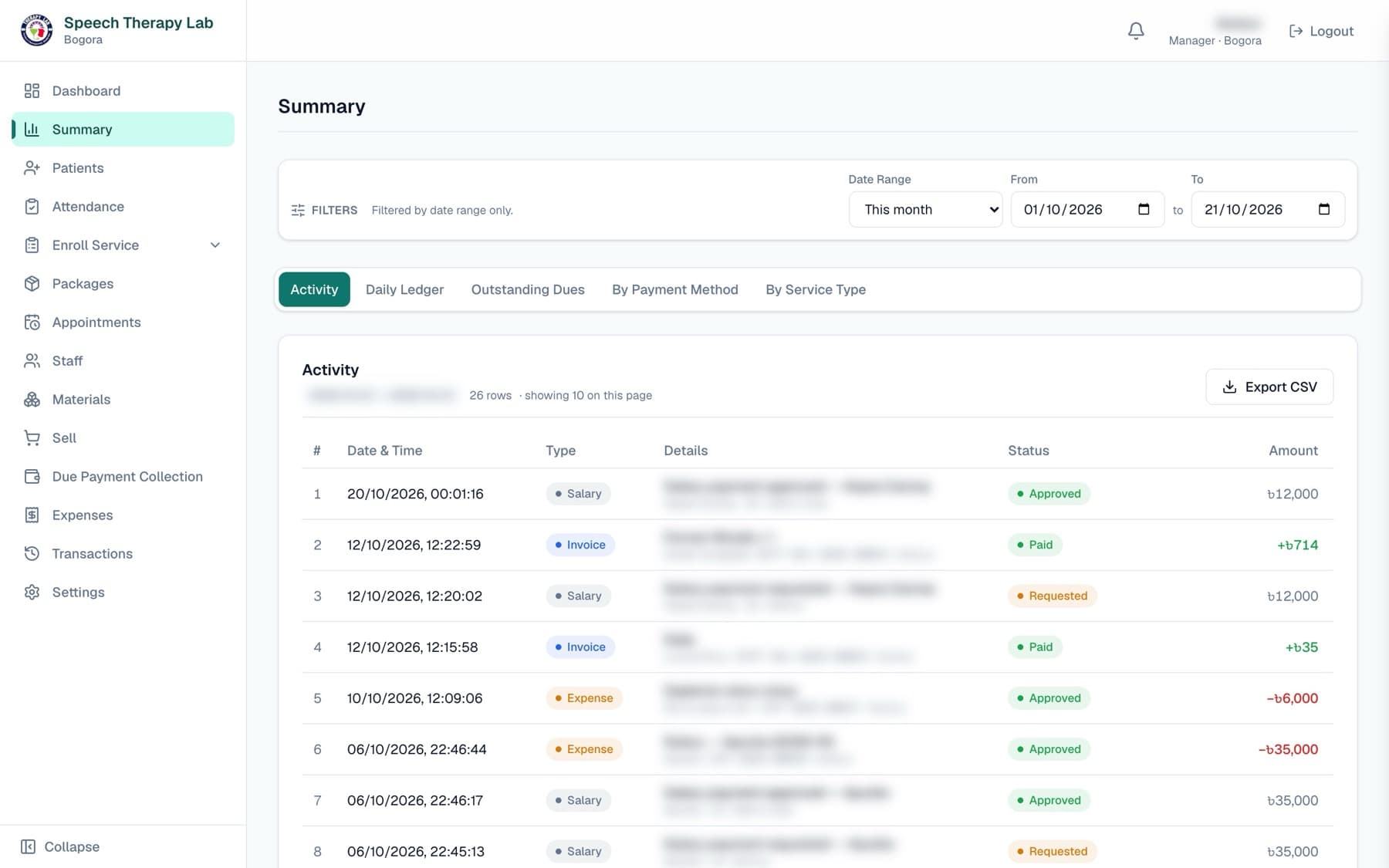This screenshot has width=1389, height=868.
Task: Switch to the Daily Ledger tab
Action: point(404,289)
